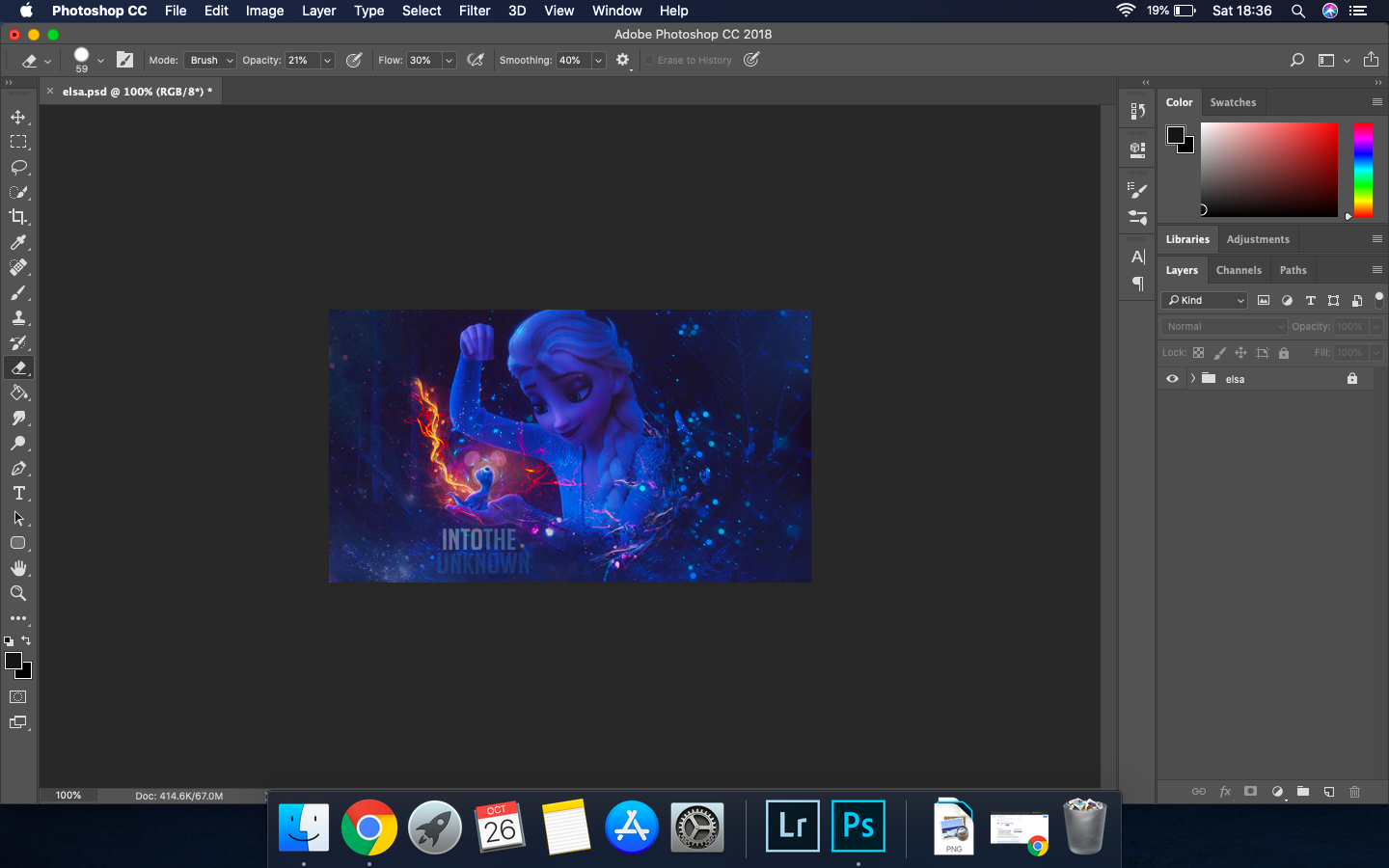Screen dimensions: 1389x868
Task: Open the Flow slider dropdown arrow
Action: (449, 60)
